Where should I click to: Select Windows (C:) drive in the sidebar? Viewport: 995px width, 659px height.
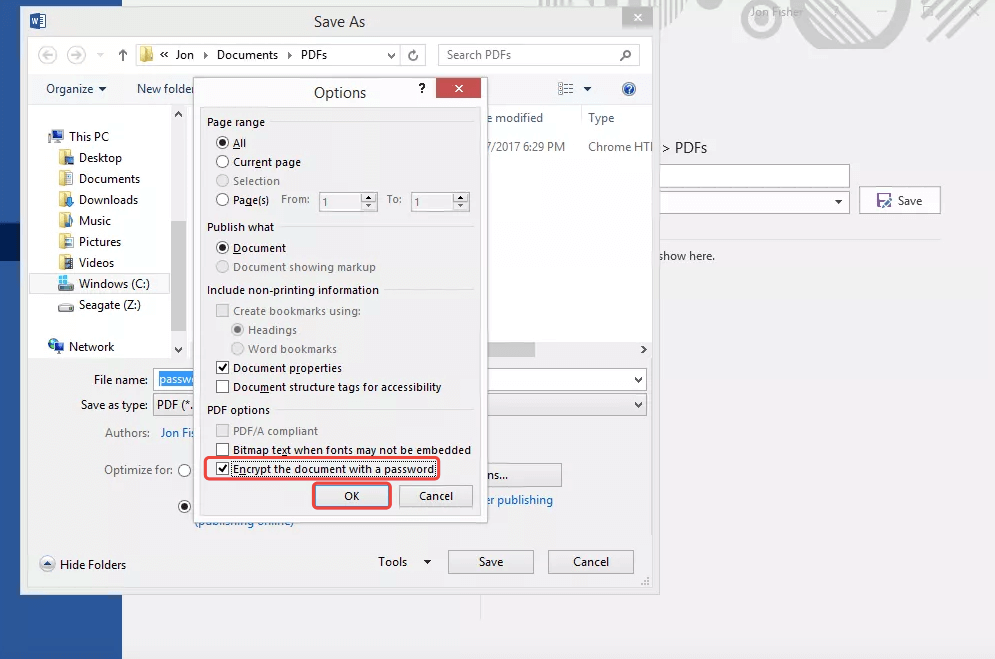(113, 284)
